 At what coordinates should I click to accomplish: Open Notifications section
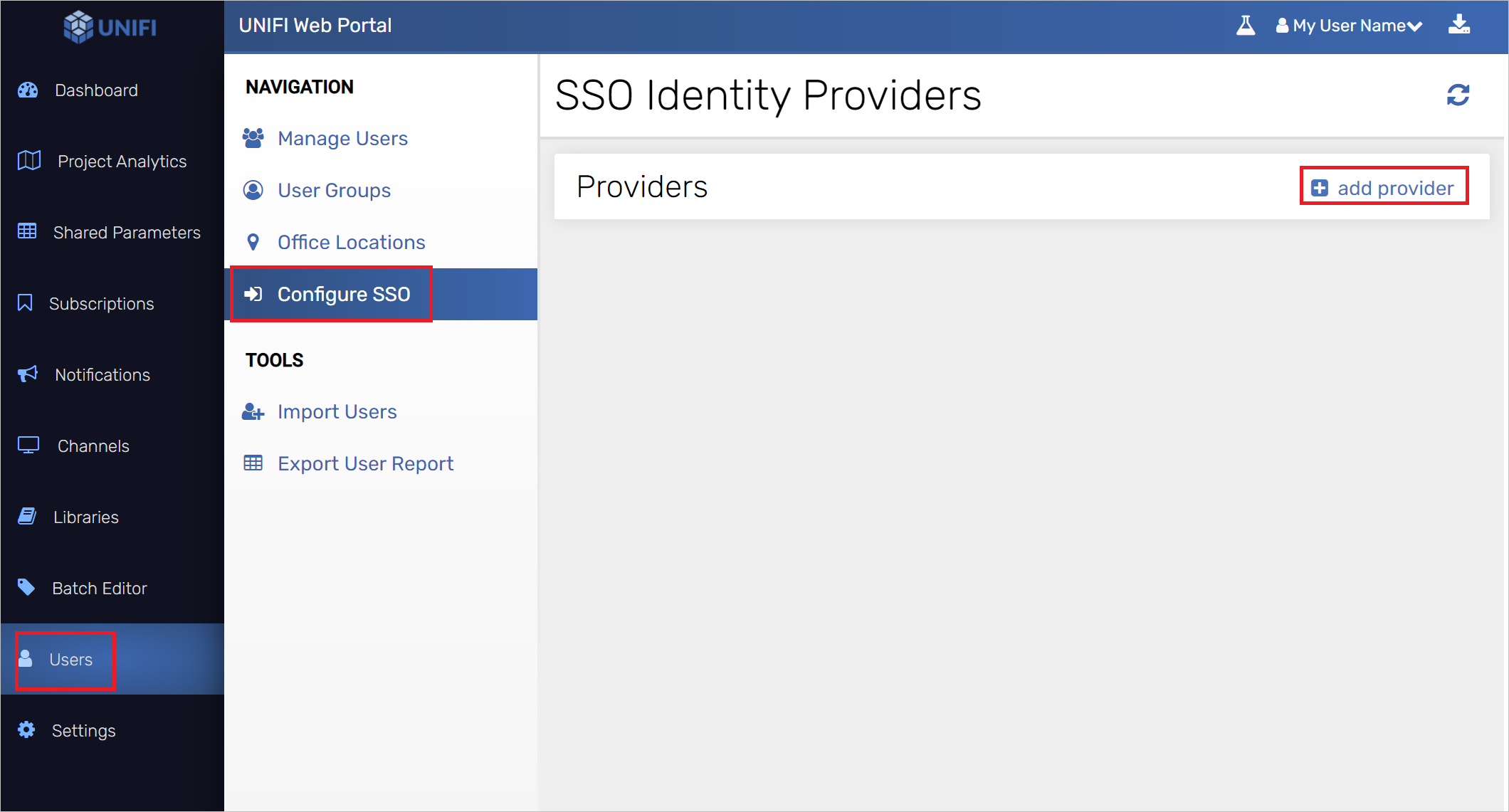pos(103,374)
